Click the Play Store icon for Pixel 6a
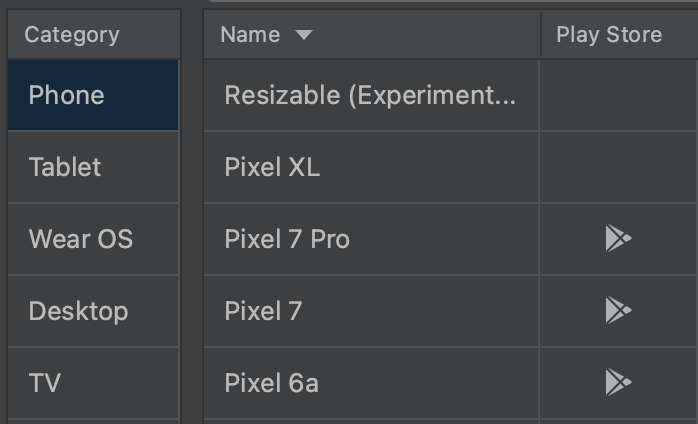Image resolution: width=698 pixels, height=424 pixels. tap(618, 382)
